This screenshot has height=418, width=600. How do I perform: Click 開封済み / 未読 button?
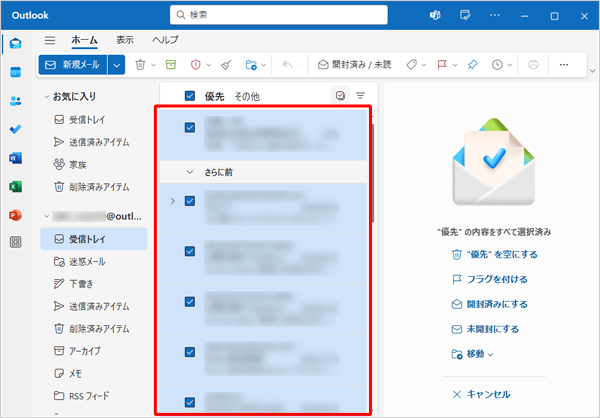[354, 65]
